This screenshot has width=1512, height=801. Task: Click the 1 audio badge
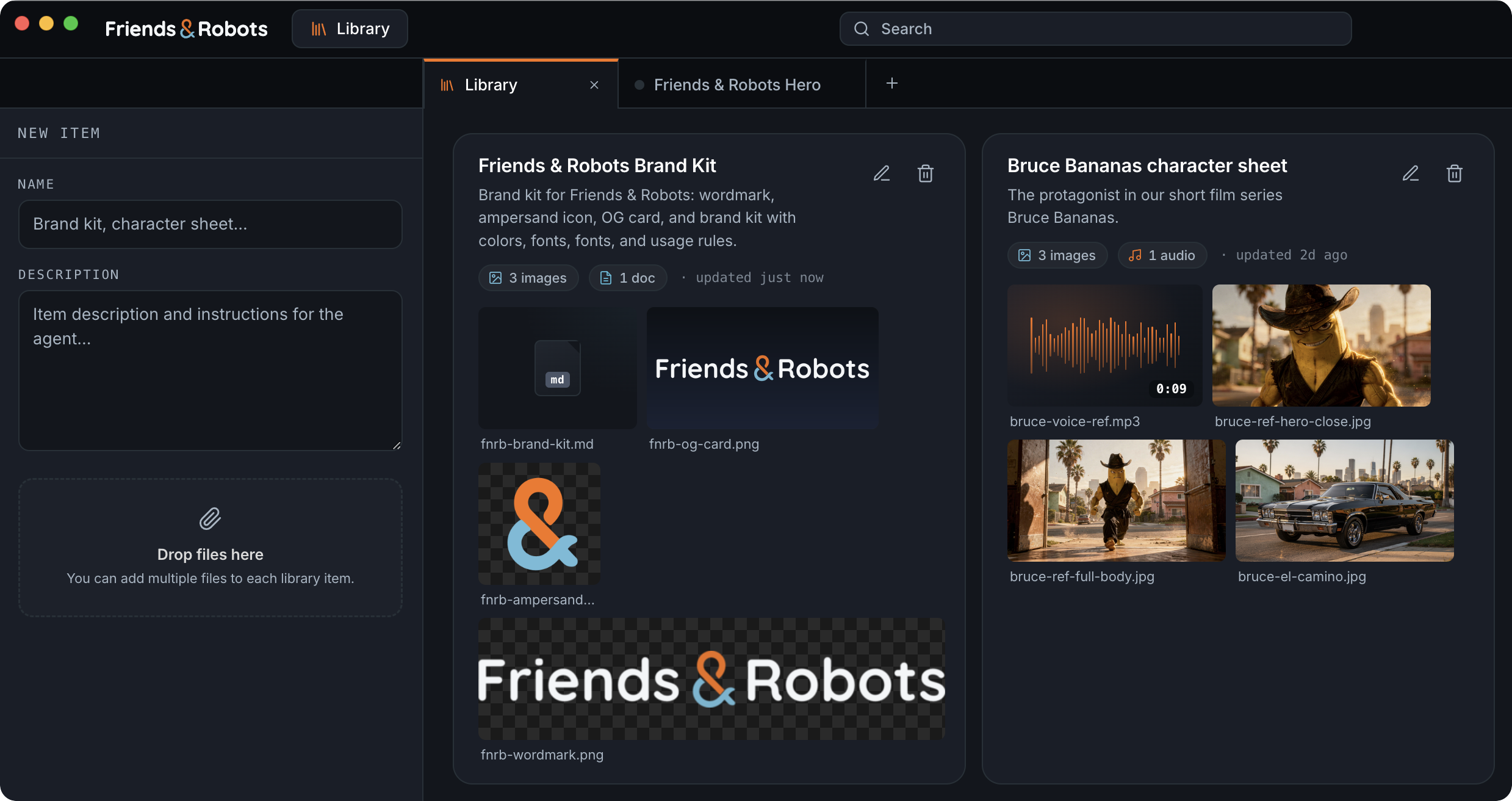click(1162, 255)
